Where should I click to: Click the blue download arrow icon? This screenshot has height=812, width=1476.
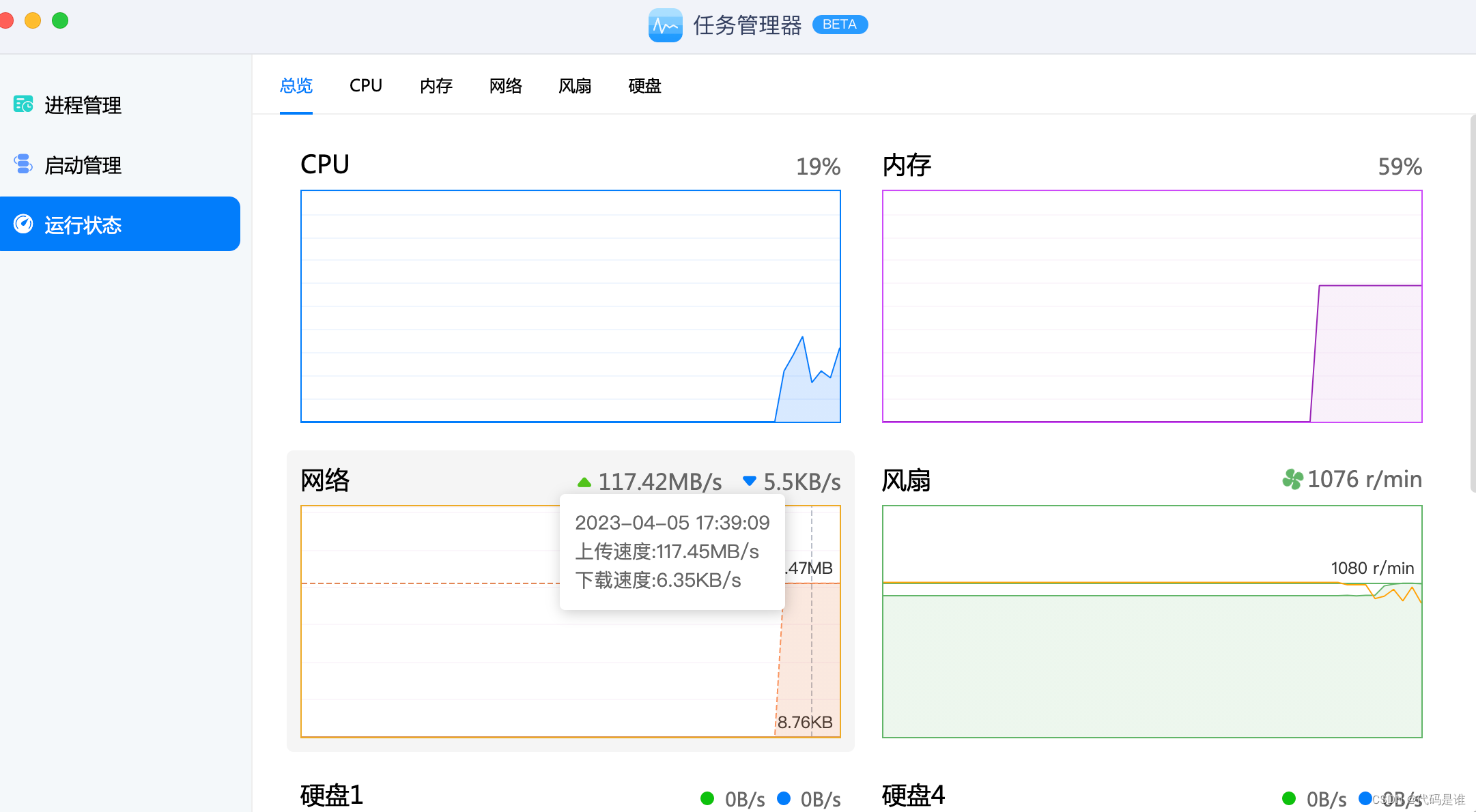[x=750, y=482]
